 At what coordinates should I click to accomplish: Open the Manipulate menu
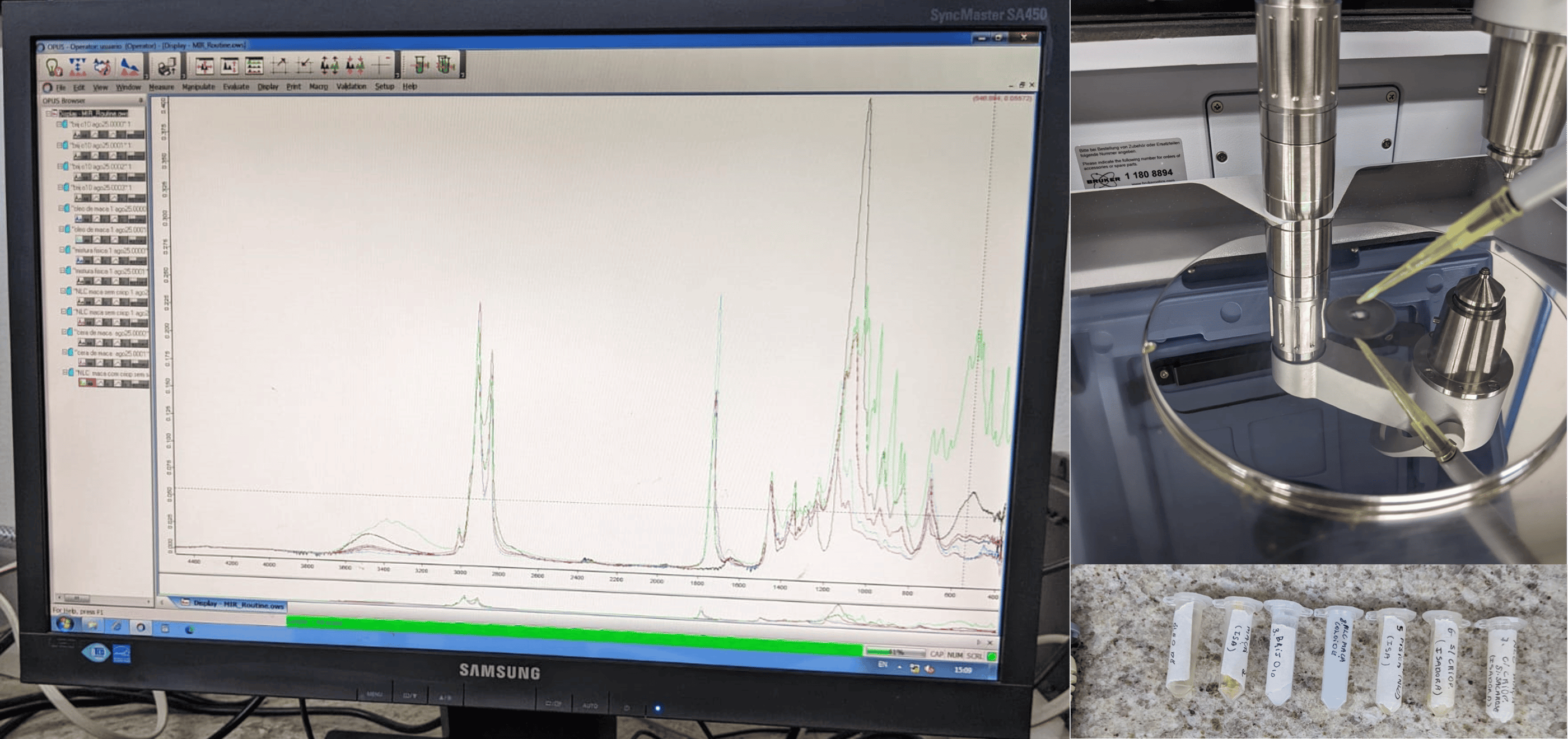click(x=198, y=87)
